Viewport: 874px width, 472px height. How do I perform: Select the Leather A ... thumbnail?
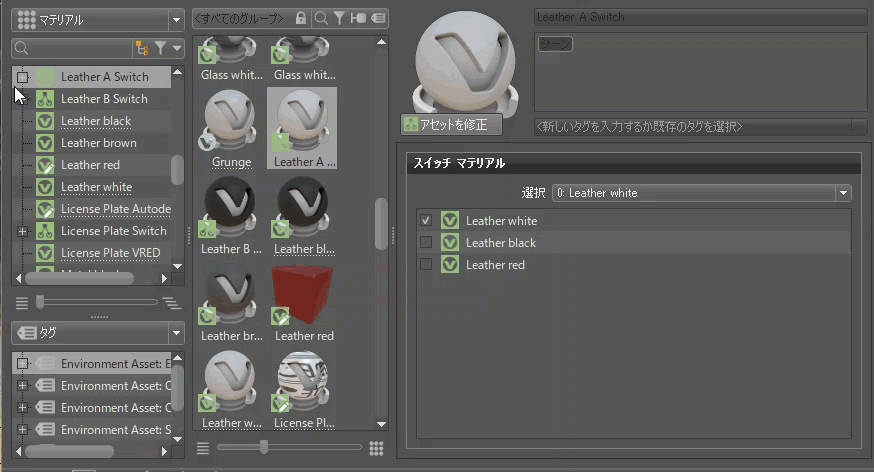click(x=302, y=129)
